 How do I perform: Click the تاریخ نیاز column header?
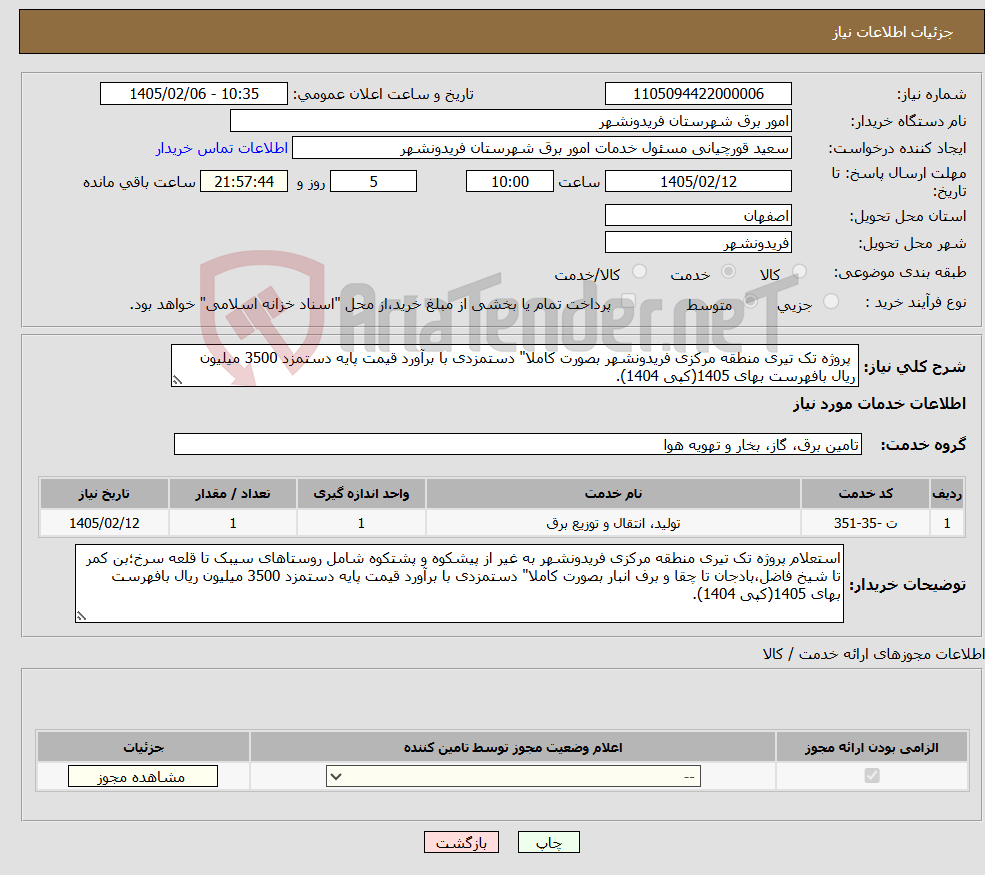[x=104, y=494]
